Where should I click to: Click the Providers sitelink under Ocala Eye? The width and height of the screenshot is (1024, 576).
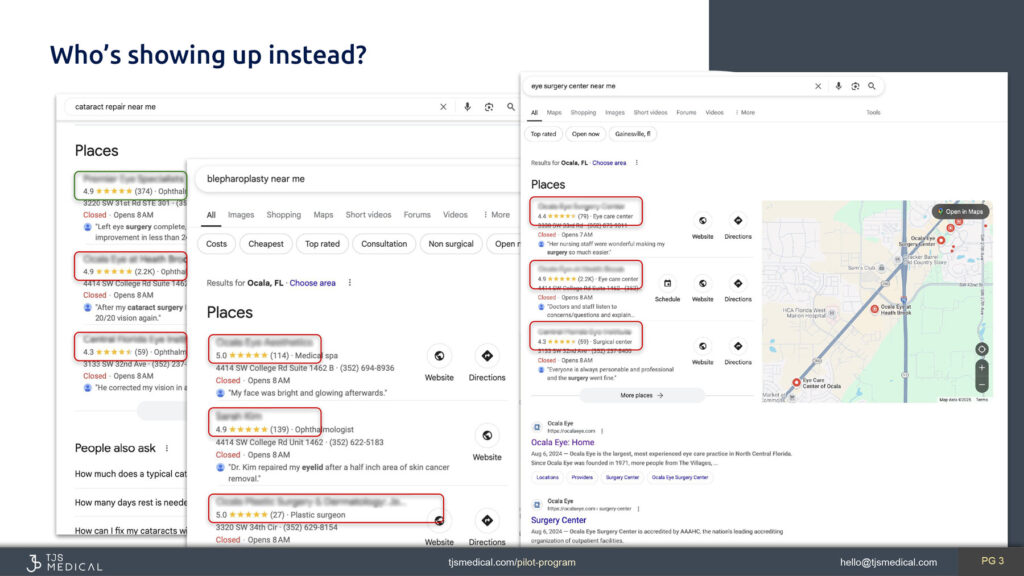[x=582, y=477]
